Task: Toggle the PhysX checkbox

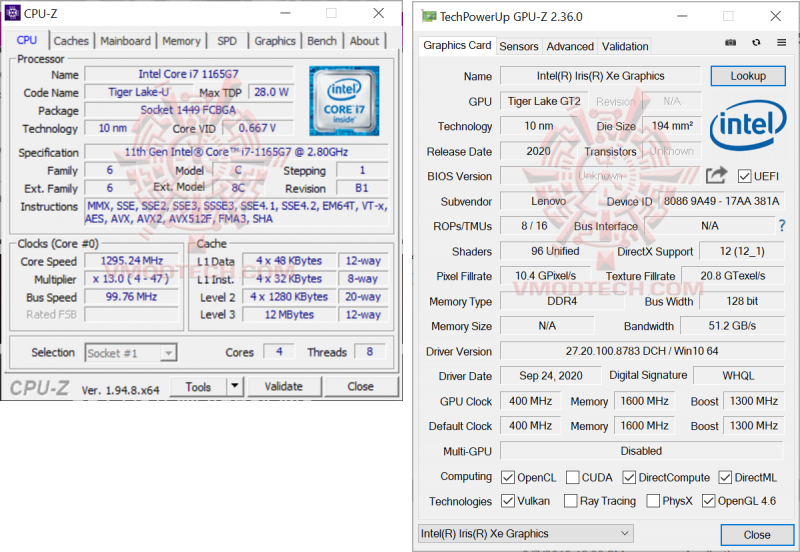Action: [653, 501]
